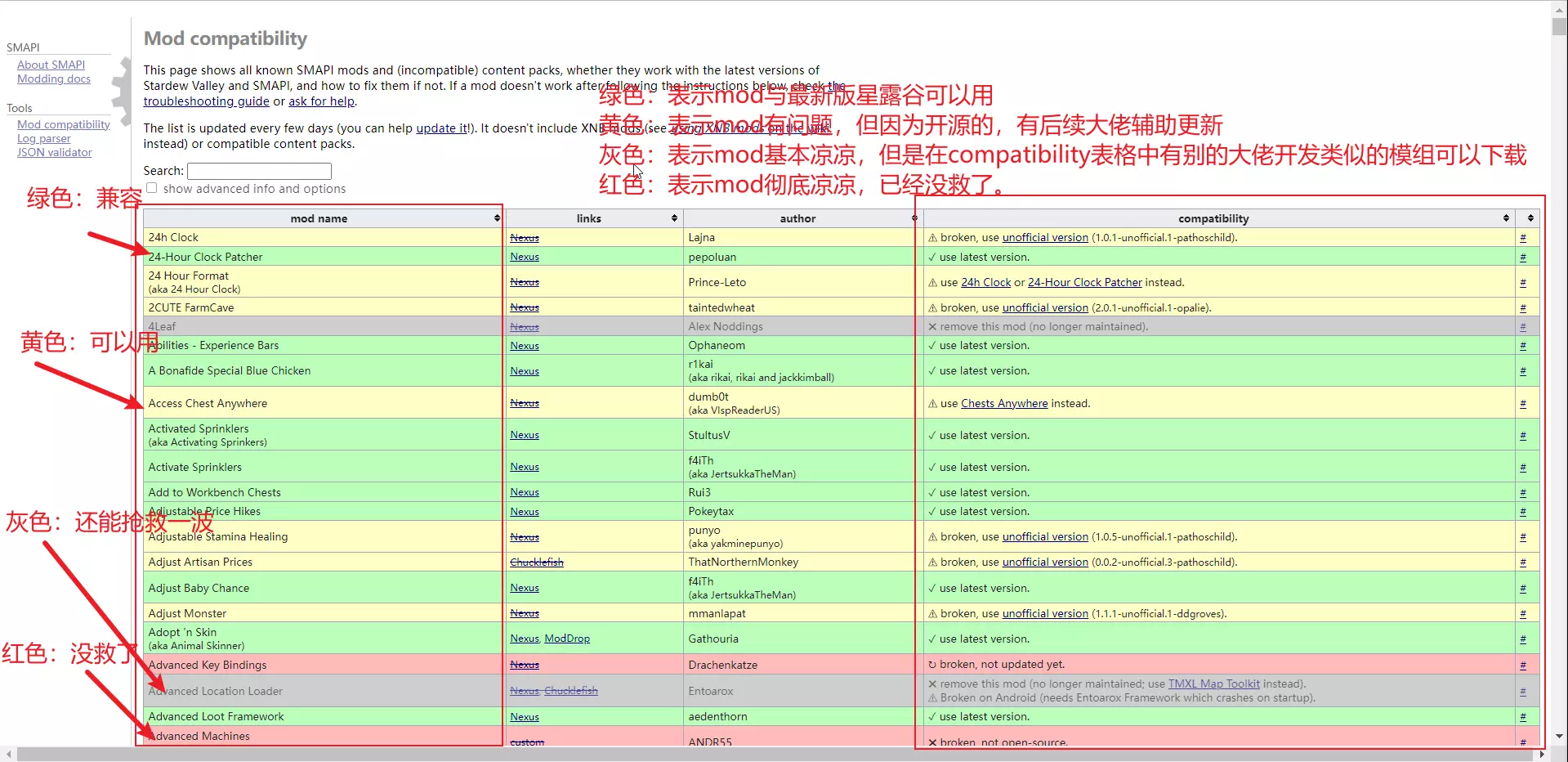This screenshot has height=762, width=1568.
Task: Open Modding docs sidebar link
Action: pos(54,78)
